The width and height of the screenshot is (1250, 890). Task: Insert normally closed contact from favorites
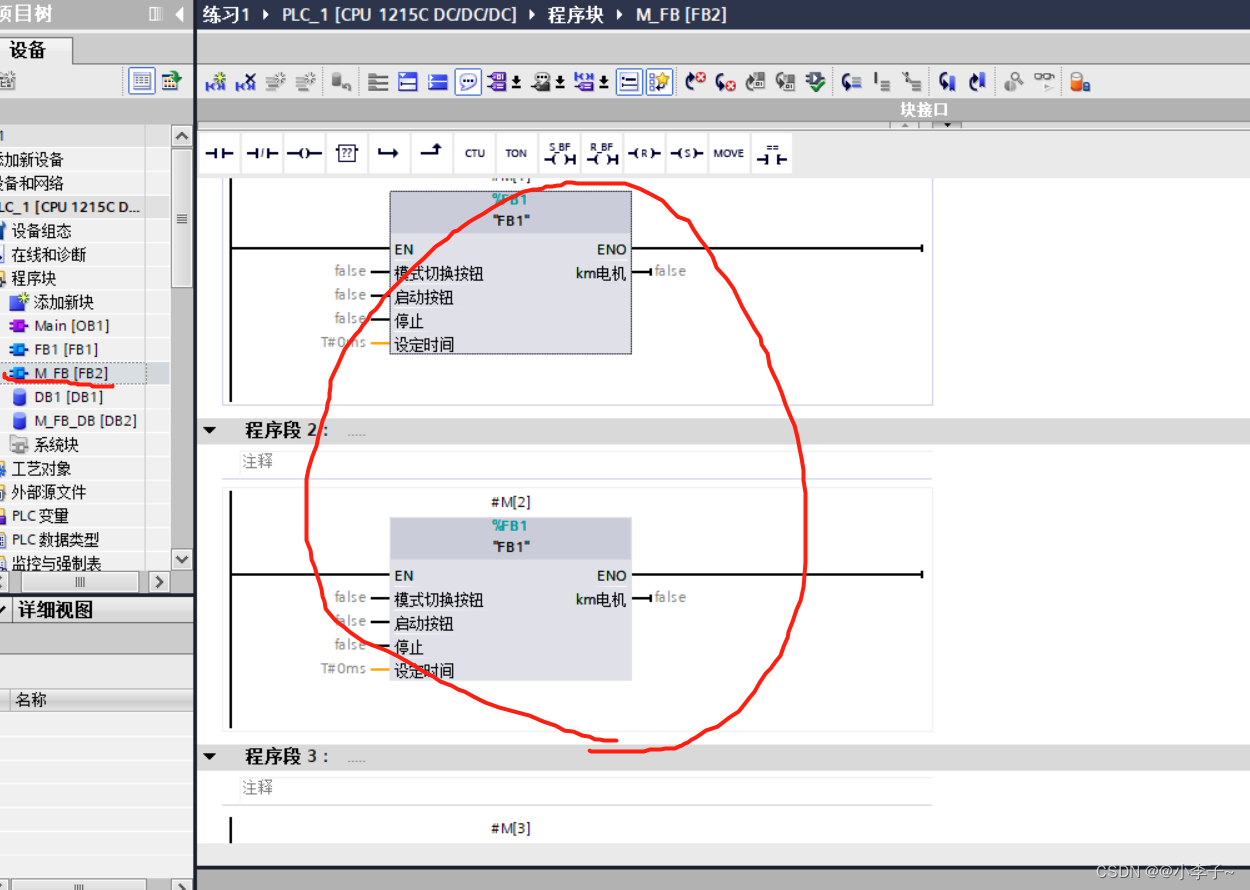click(x=262, y=153)
